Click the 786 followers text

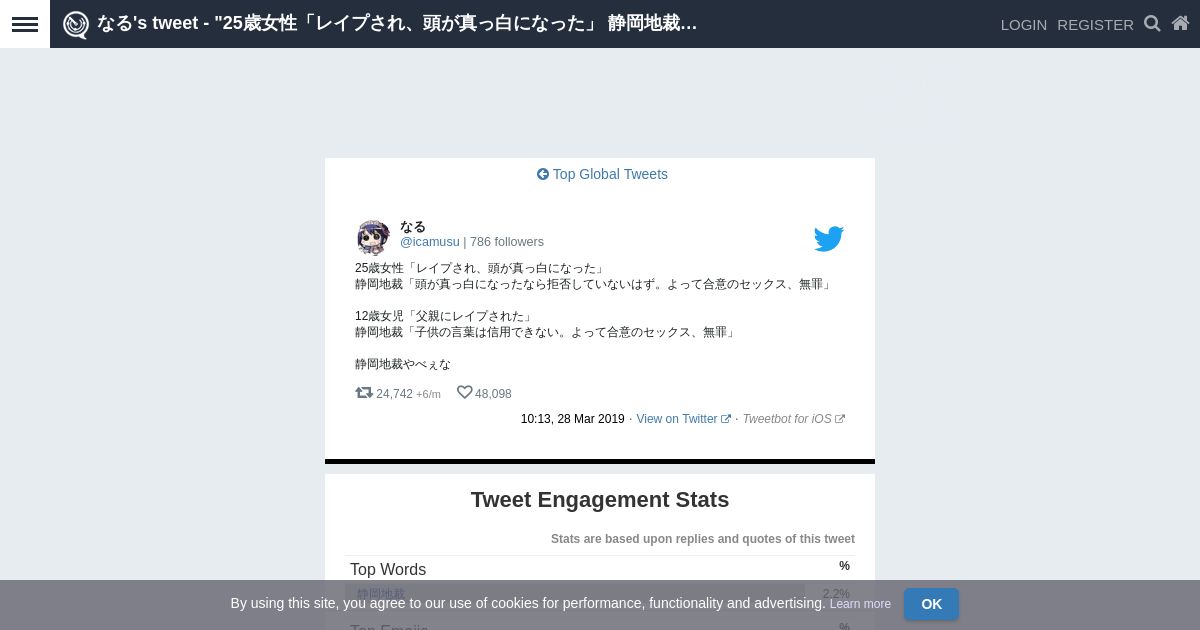click(x=507, y=242)
